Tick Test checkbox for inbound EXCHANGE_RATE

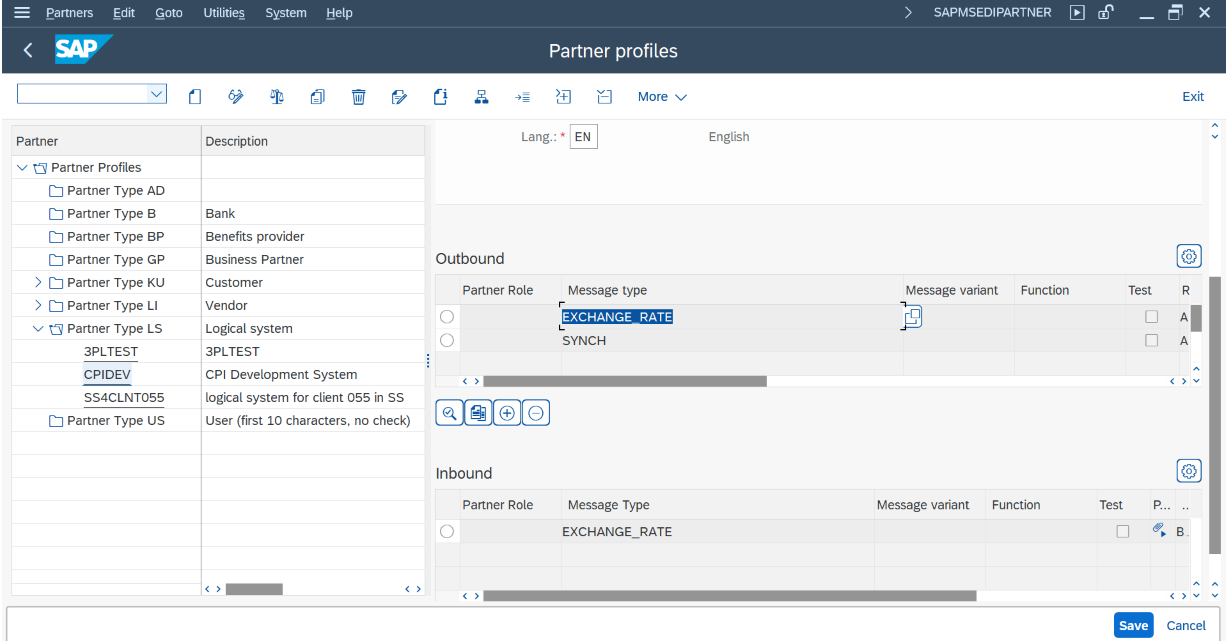click(1123, 532)
